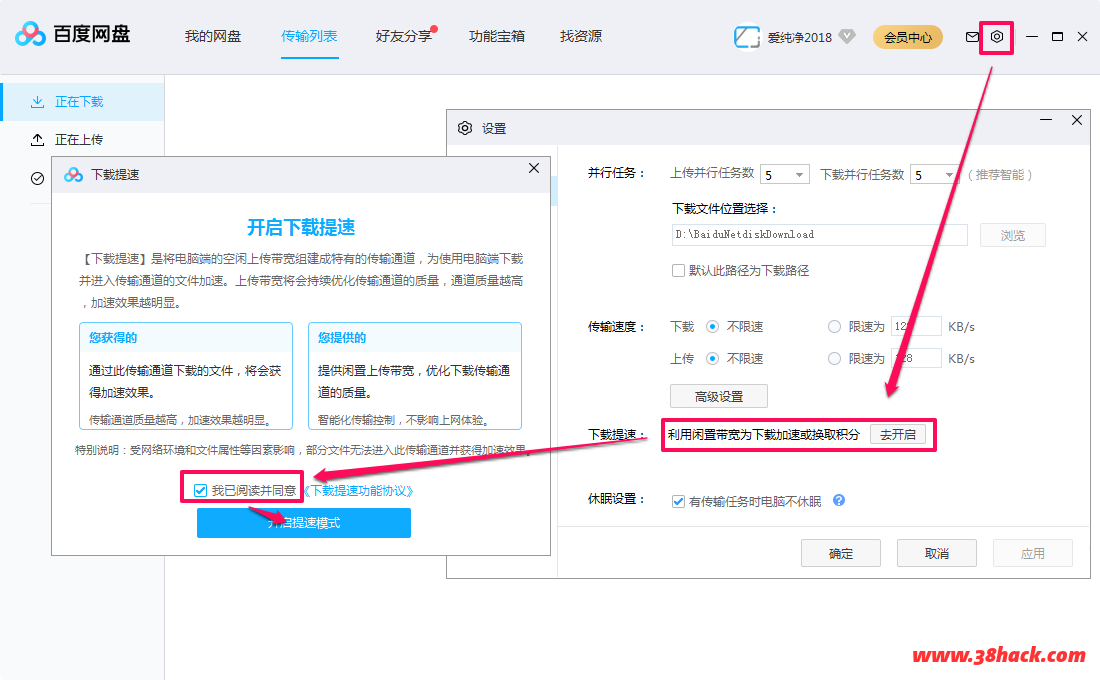
Task: Expand 下载并行任务数 dropdown
Action: click(933, 175)
